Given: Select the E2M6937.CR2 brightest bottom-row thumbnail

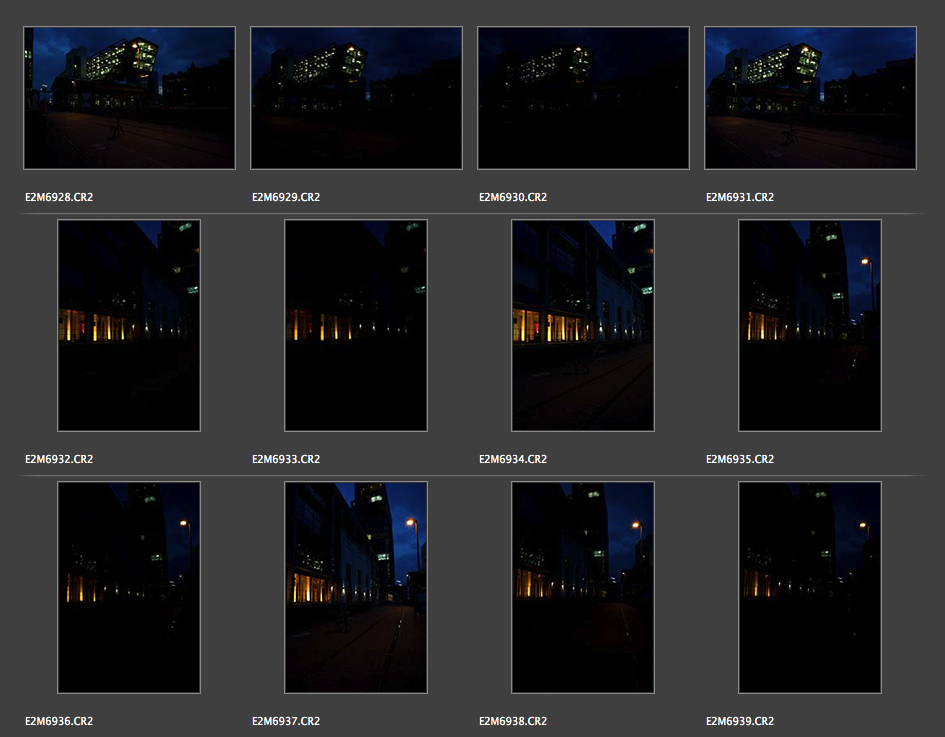Looking at the screenshot, I should (356, 587).
